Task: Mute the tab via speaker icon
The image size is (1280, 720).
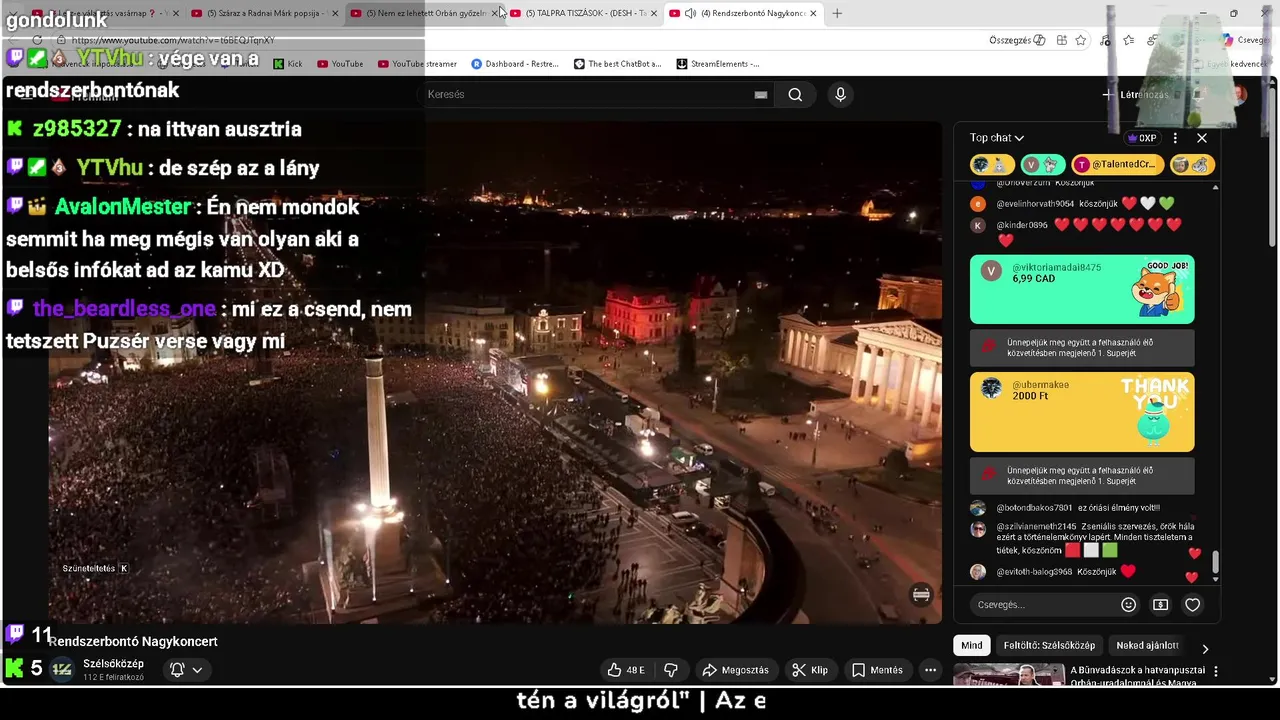Action: (690, 13)
